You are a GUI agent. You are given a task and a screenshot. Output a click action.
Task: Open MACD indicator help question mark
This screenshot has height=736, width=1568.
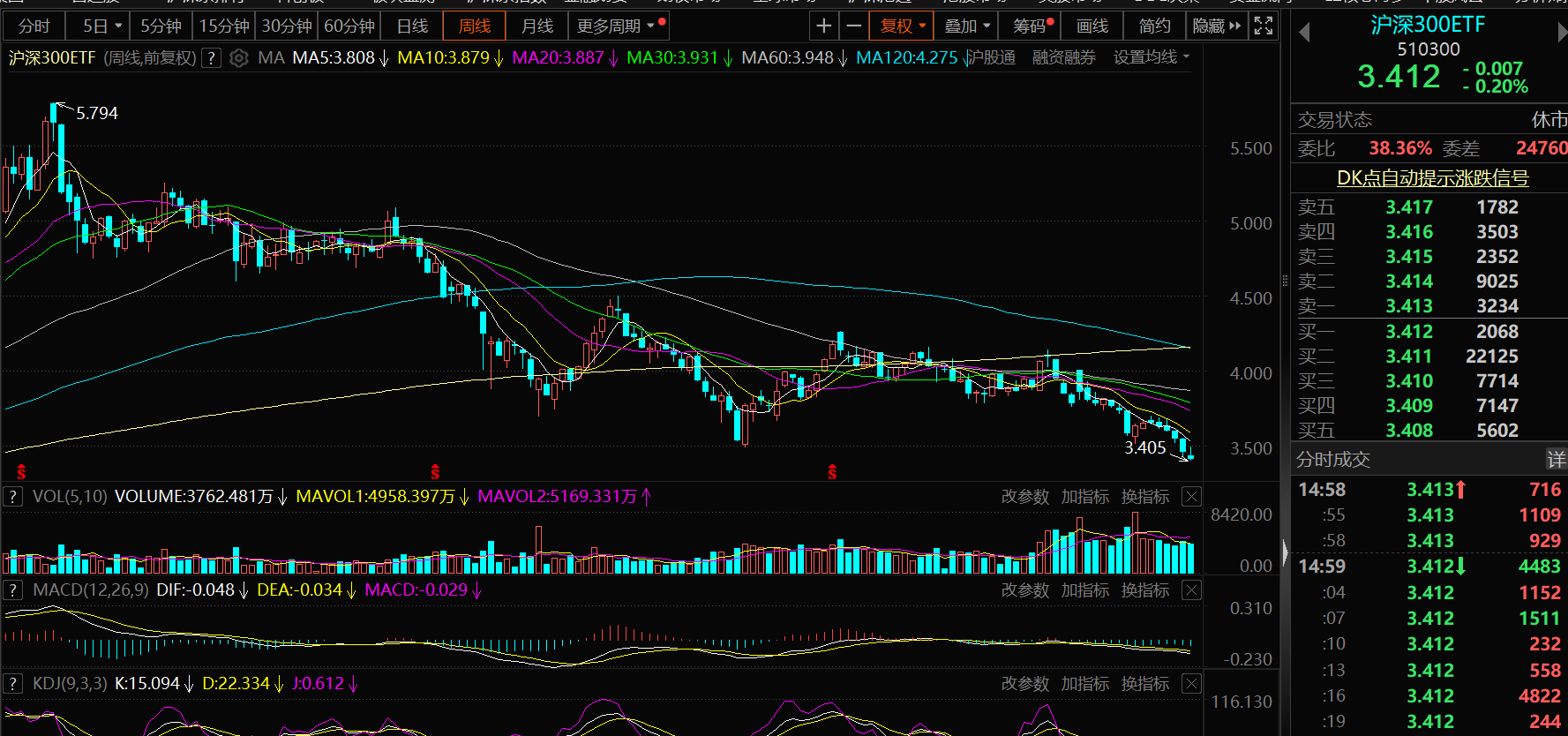12,590
